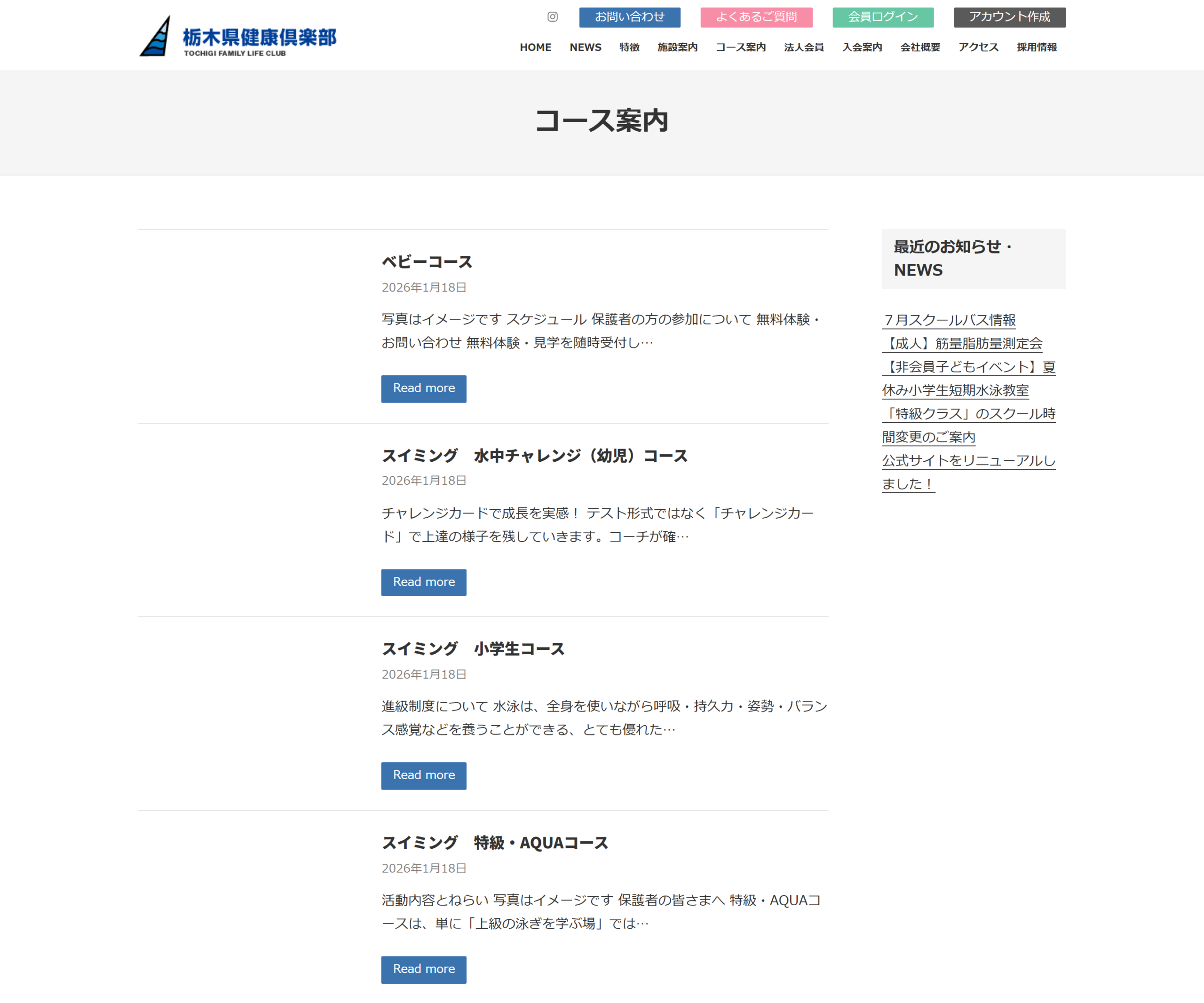
Task: Click the 栃木県健康倶楽部 logo
Action: click(x=238, y=36)
